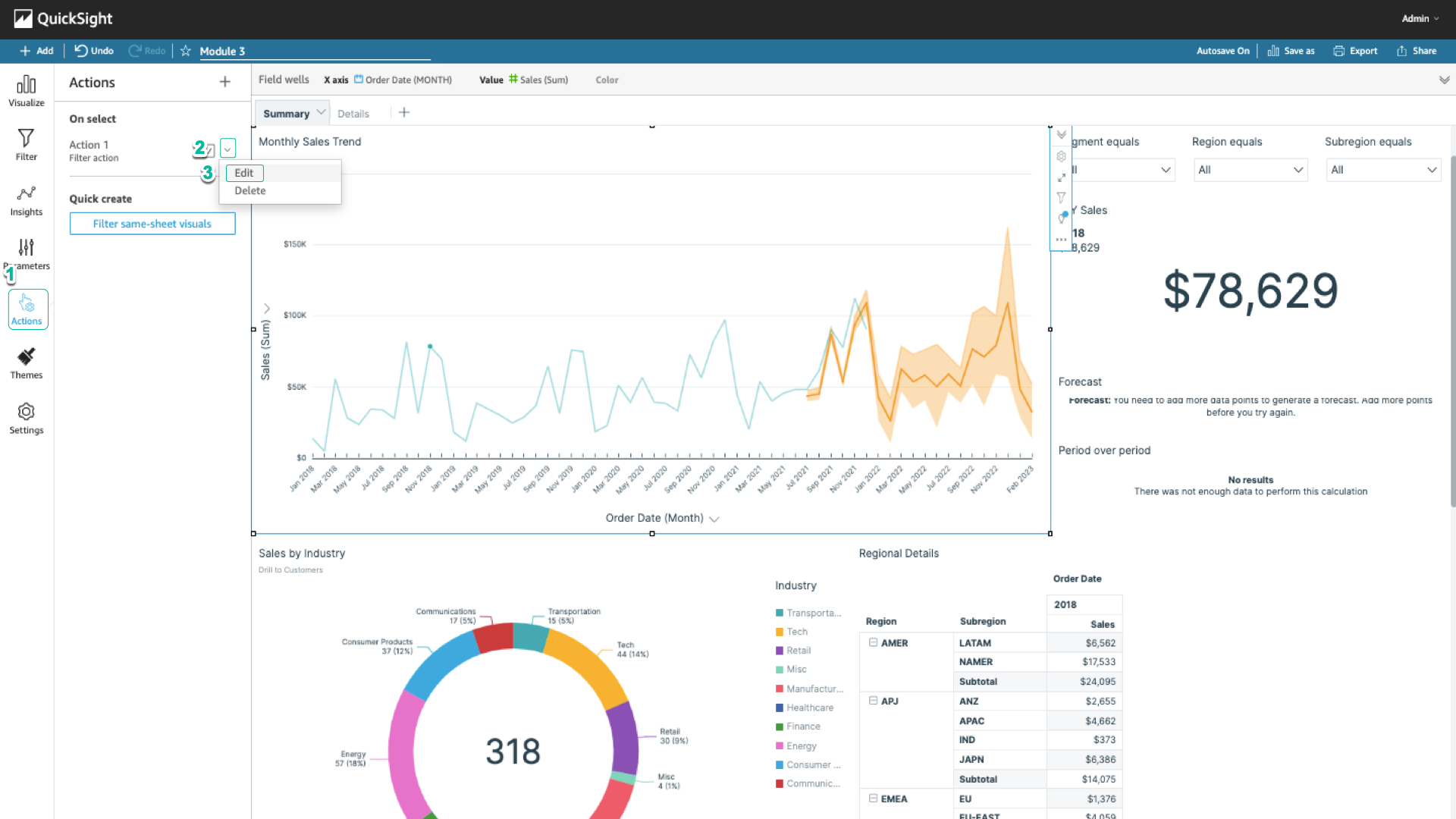
Task: Open Order Date (Month) axis dropdown
Action: click(x=714, y=519)
